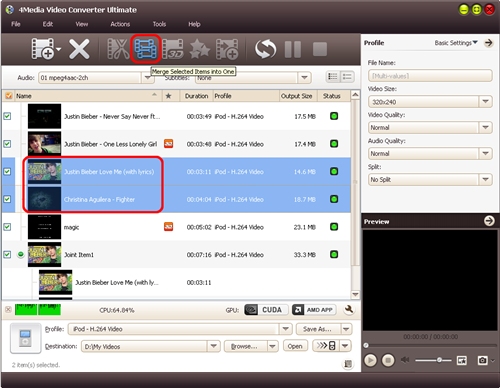Uncheck the magic file checkbox
This screenshot has width=500, height=388.
(x=7, y=227)
